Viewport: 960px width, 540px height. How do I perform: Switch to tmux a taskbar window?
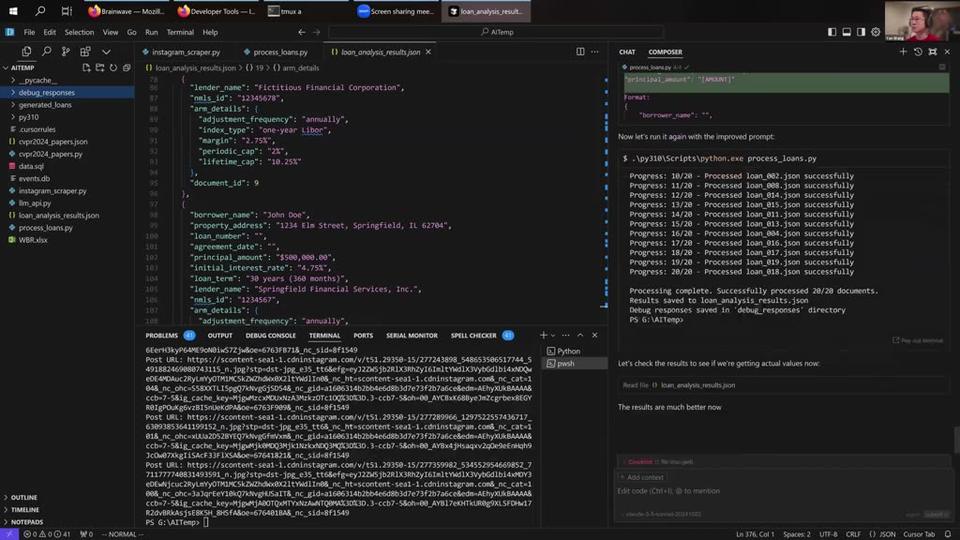click(x=306, y=11)
